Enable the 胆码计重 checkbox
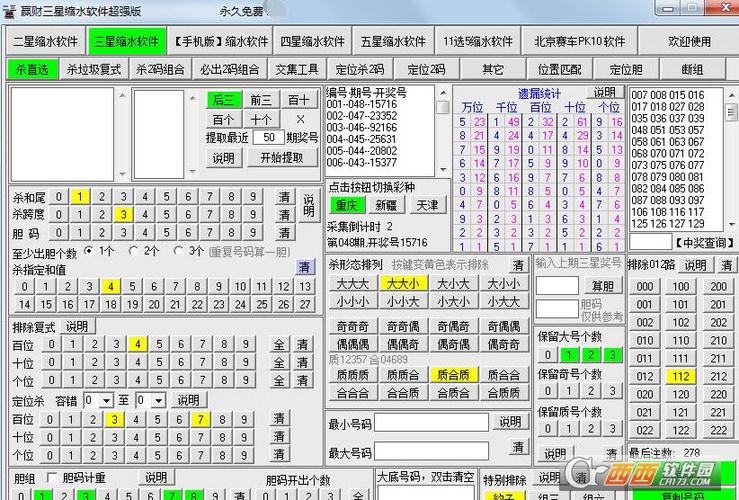This screenshot has height=500, width=739. (53, 477)
